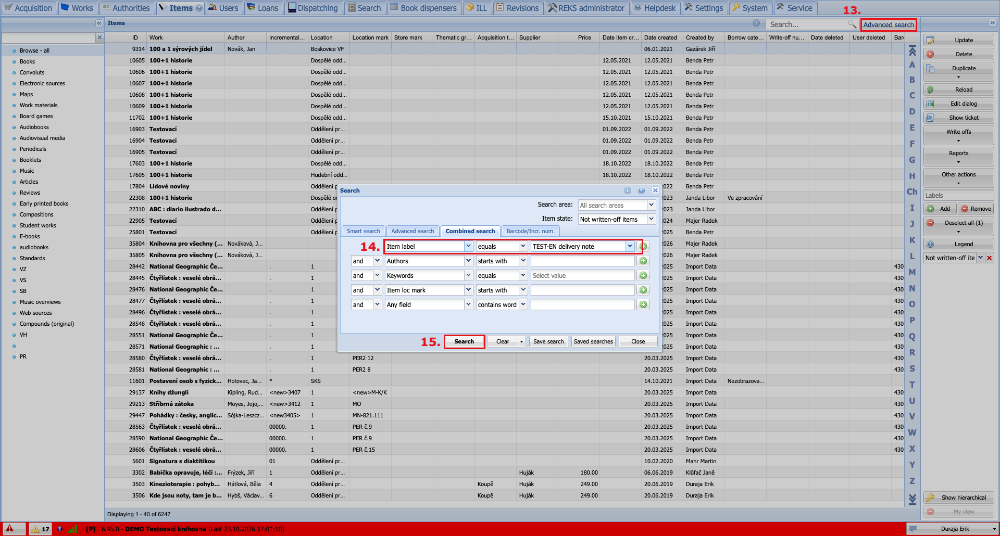Open the Book dispensers module tab
1000x536 pixels.
(424, 8)
